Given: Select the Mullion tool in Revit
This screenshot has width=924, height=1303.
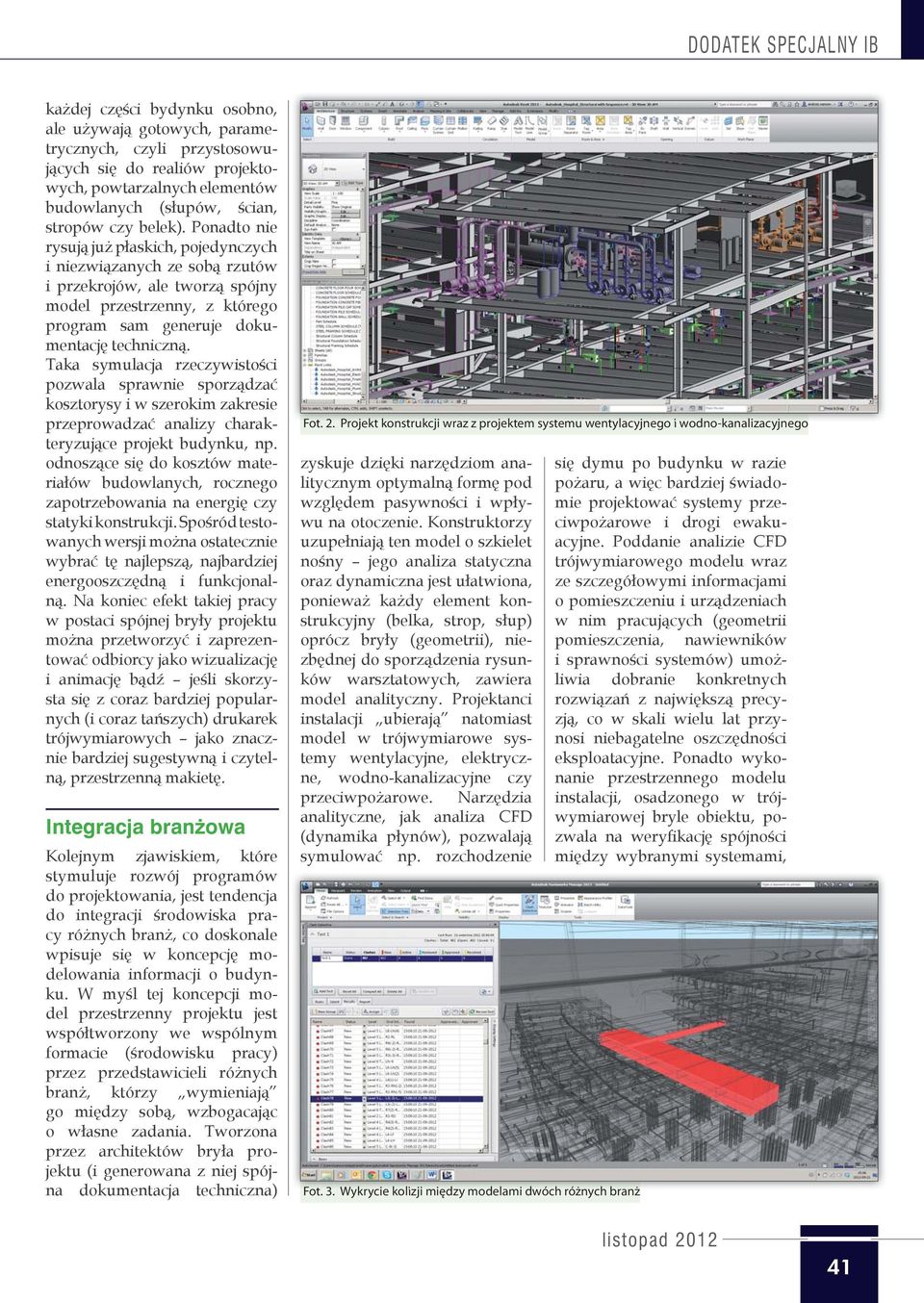Looking at the screenshot, I should [463, 122].
